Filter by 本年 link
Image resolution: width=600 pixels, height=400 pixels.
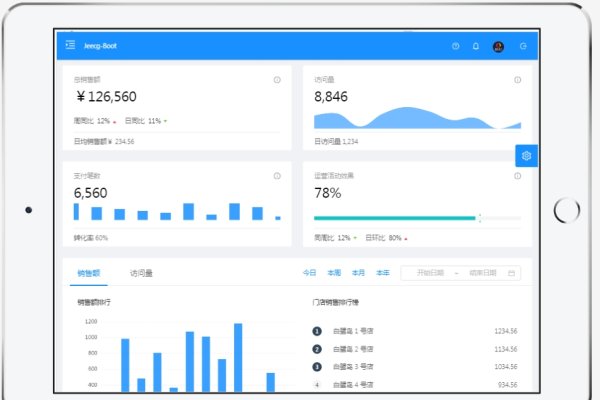[x=382, y=273]
